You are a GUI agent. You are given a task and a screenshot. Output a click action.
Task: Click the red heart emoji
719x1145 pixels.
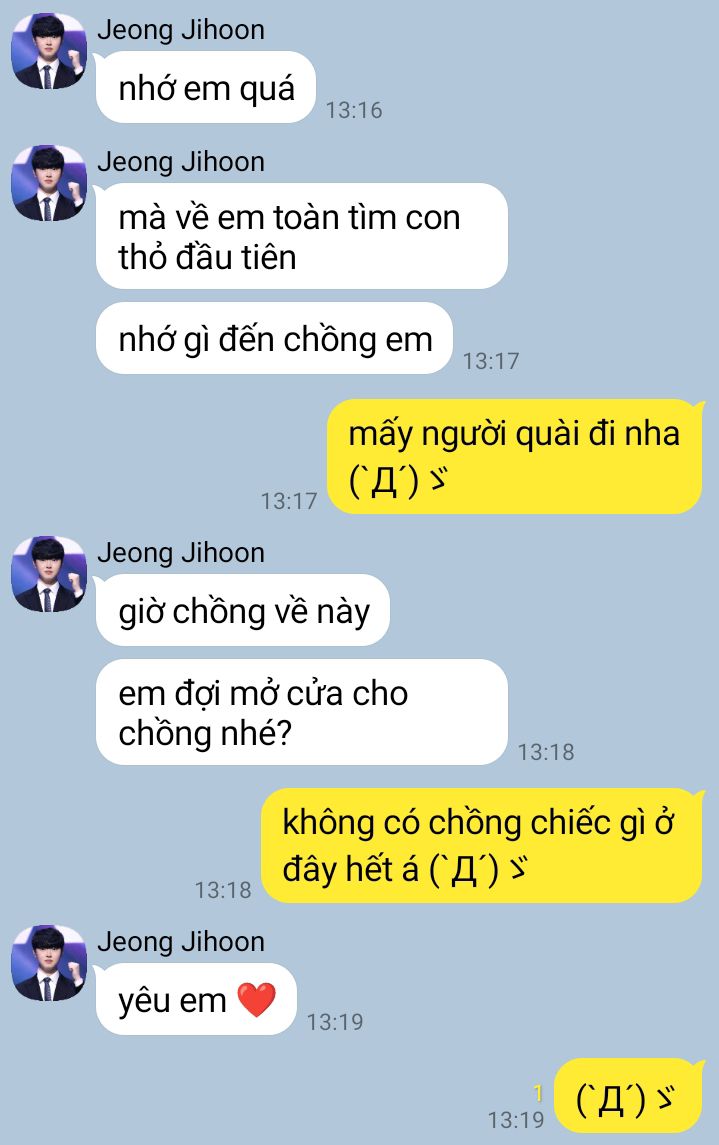pyautogui.click(x=257, y=1000)
